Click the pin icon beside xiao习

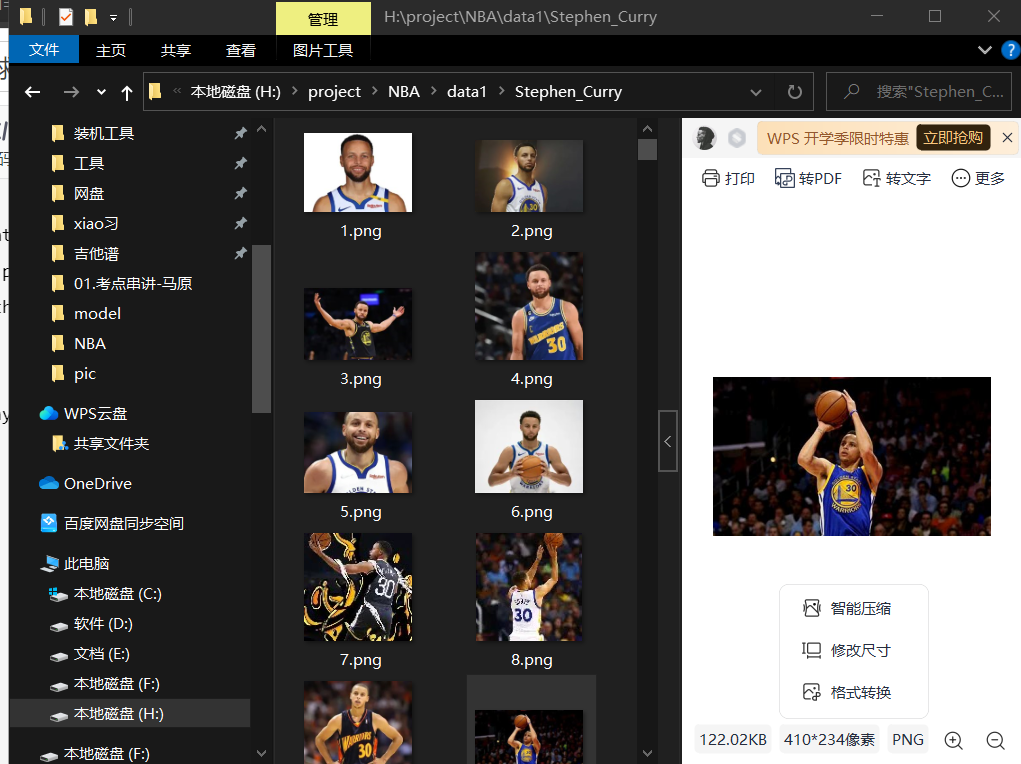coord(240,223)
